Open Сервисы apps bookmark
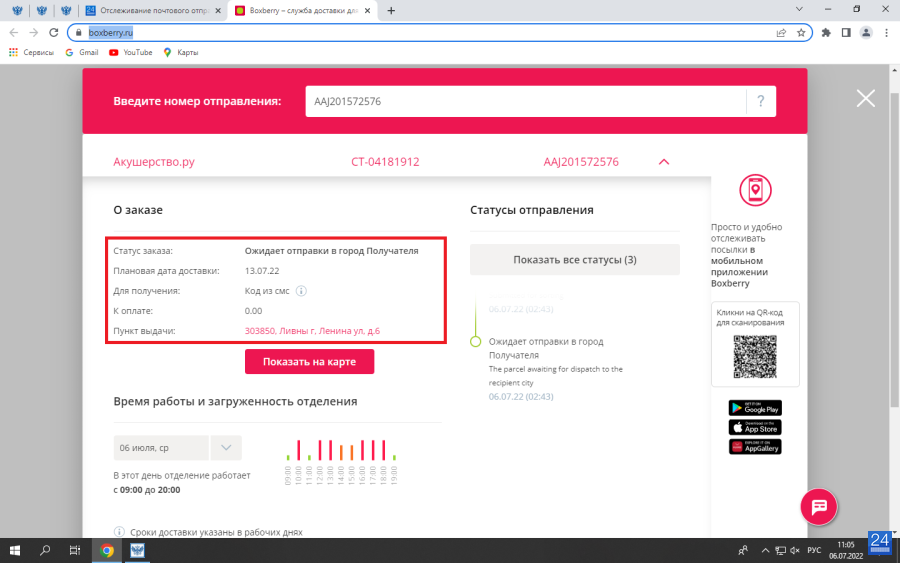The height and width of the screenshot is (563, 900). (32, 52)
